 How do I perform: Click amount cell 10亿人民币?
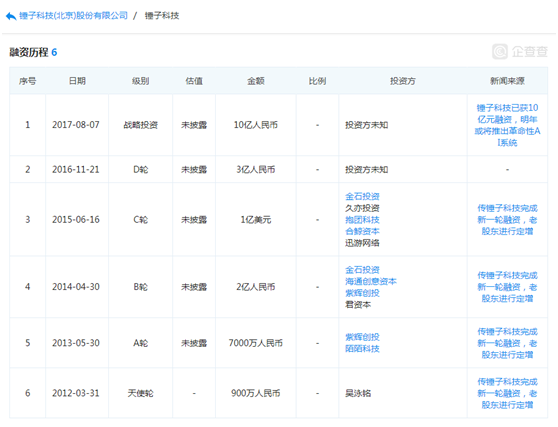point(256,125)
